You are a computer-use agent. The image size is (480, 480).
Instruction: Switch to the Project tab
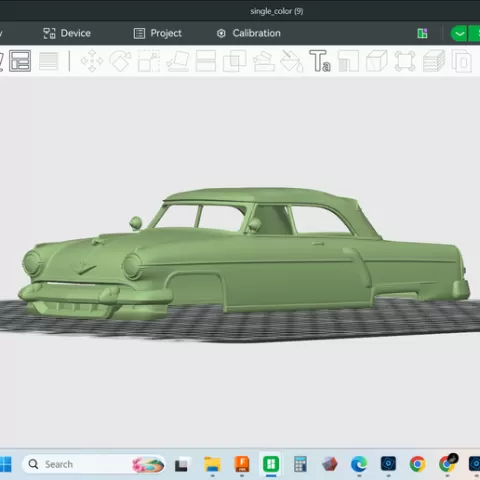157,33
